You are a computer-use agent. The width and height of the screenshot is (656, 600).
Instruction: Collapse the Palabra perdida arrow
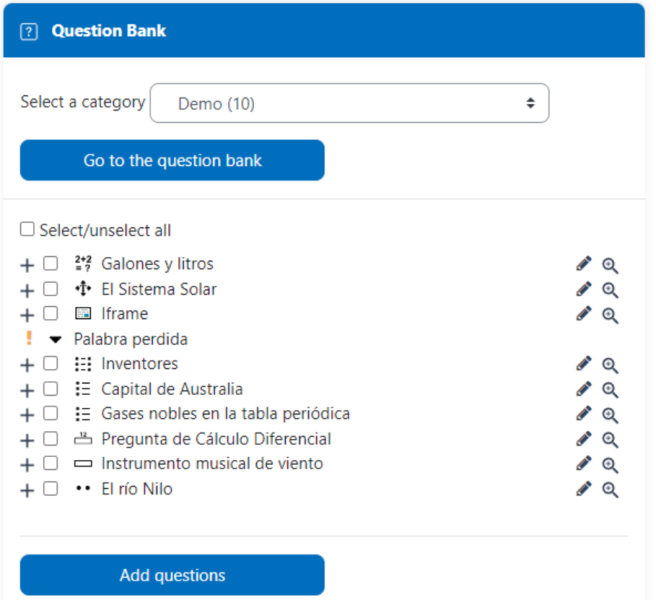pyautogui.click(x=55, y=339)
